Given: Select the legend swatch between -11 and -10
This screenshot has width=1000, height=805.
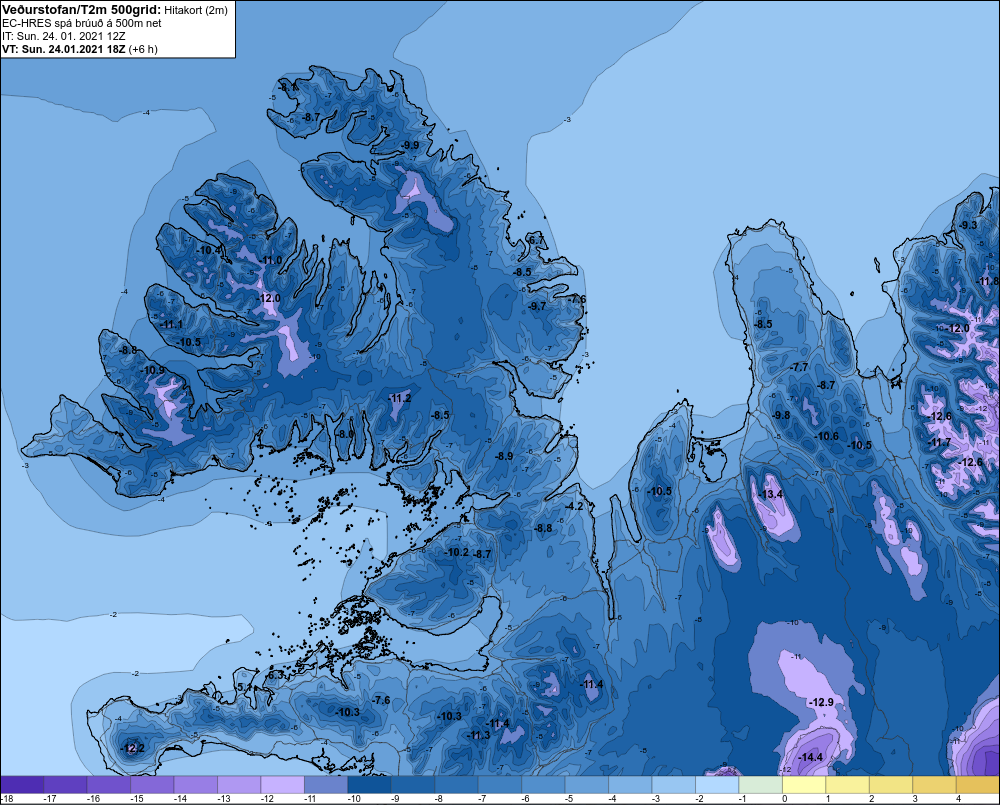Looking at the screenshot, I should click(326, 785).
